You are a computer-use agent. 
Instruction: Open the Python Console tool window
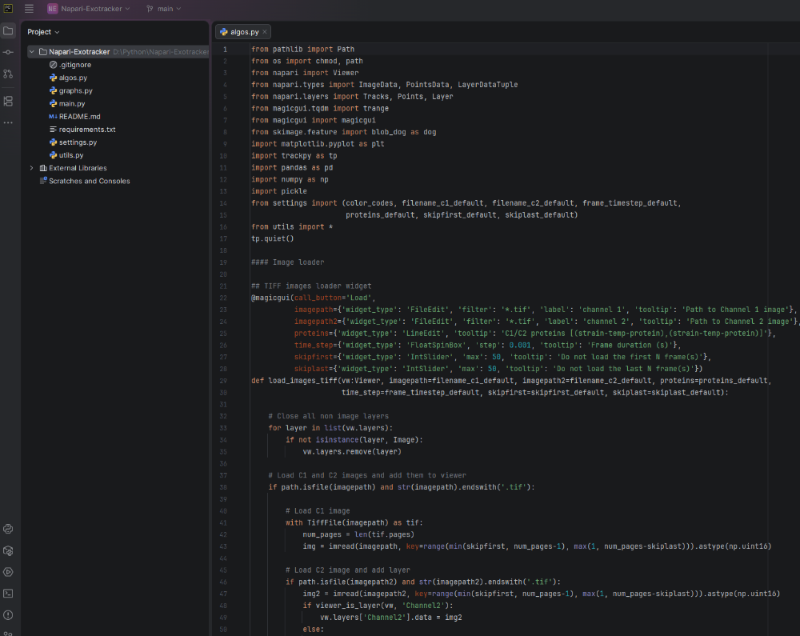tap(9, 528)
